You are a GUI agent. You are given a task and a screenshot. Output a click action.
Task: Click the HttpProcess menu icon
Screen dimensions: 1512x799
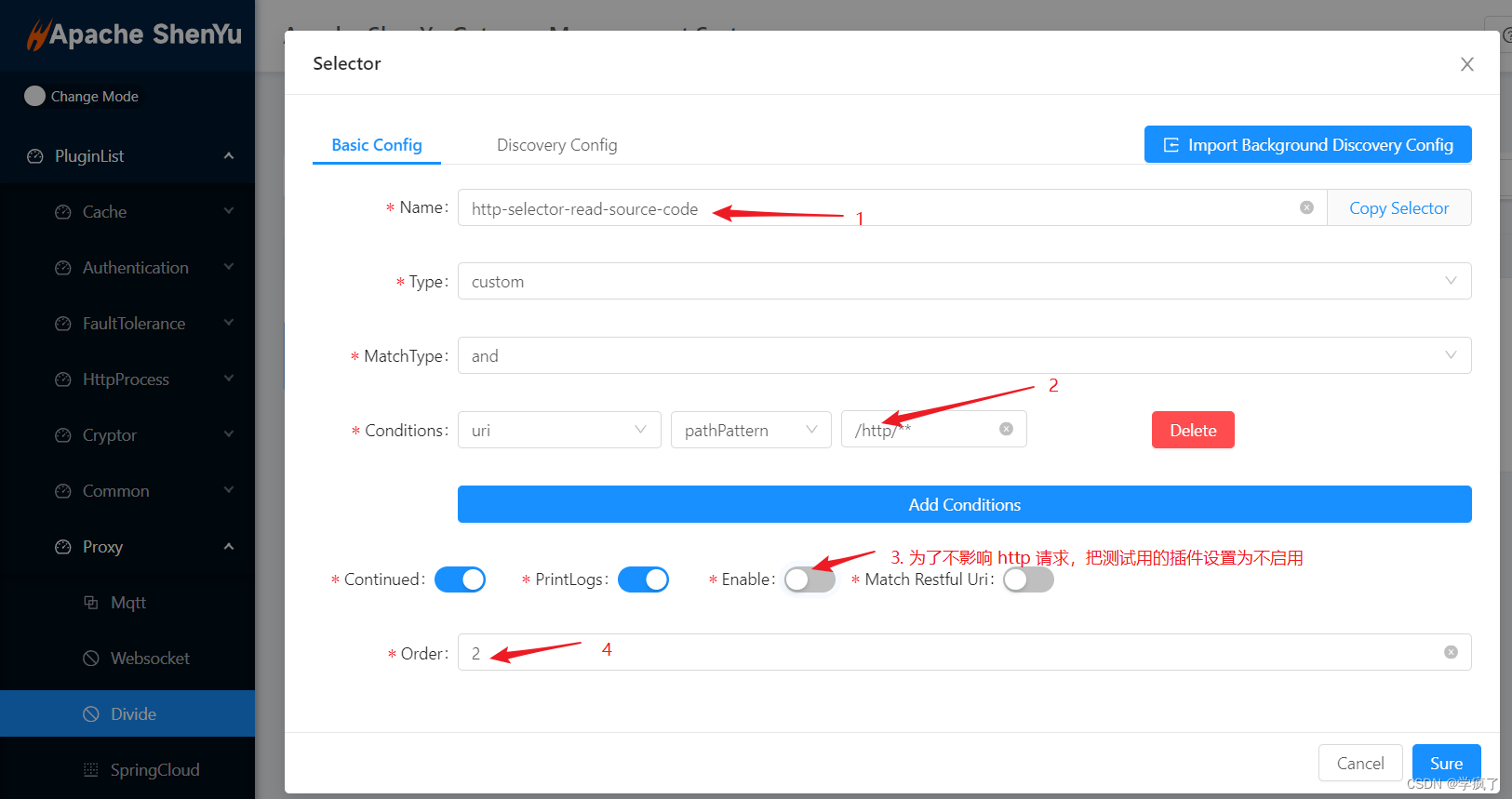coord(63,380)
